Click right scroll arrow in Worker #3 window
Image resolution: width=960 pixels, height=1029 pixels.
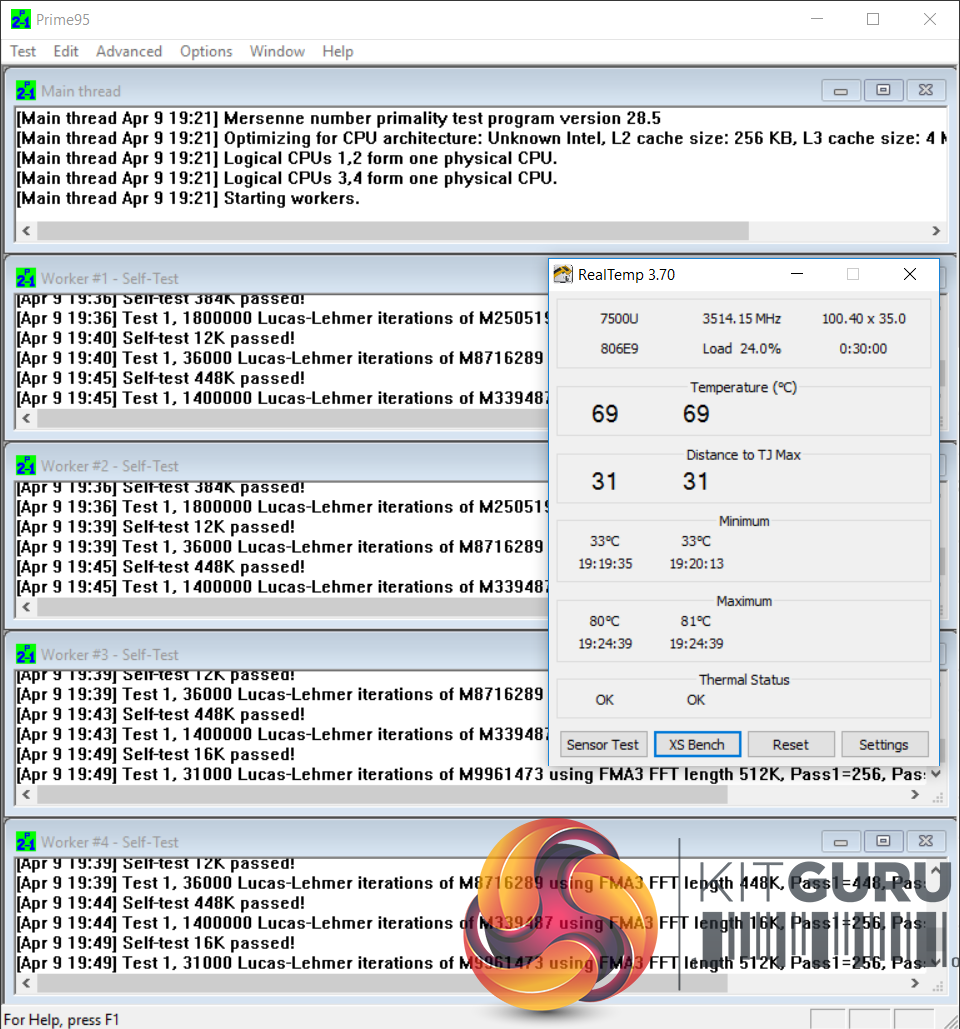point(915,794)
